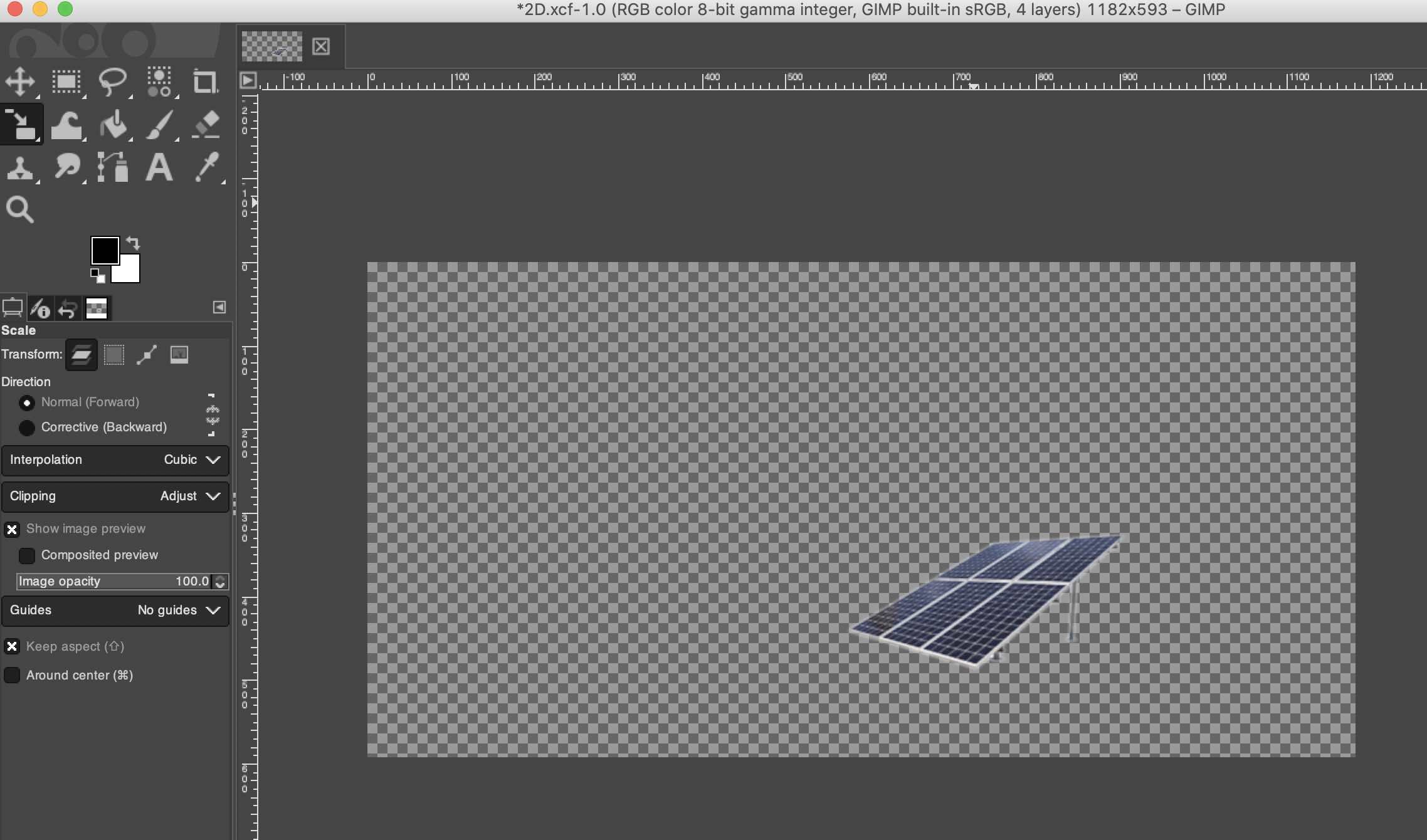Select the Crop tool

click(x=205, y=81)
